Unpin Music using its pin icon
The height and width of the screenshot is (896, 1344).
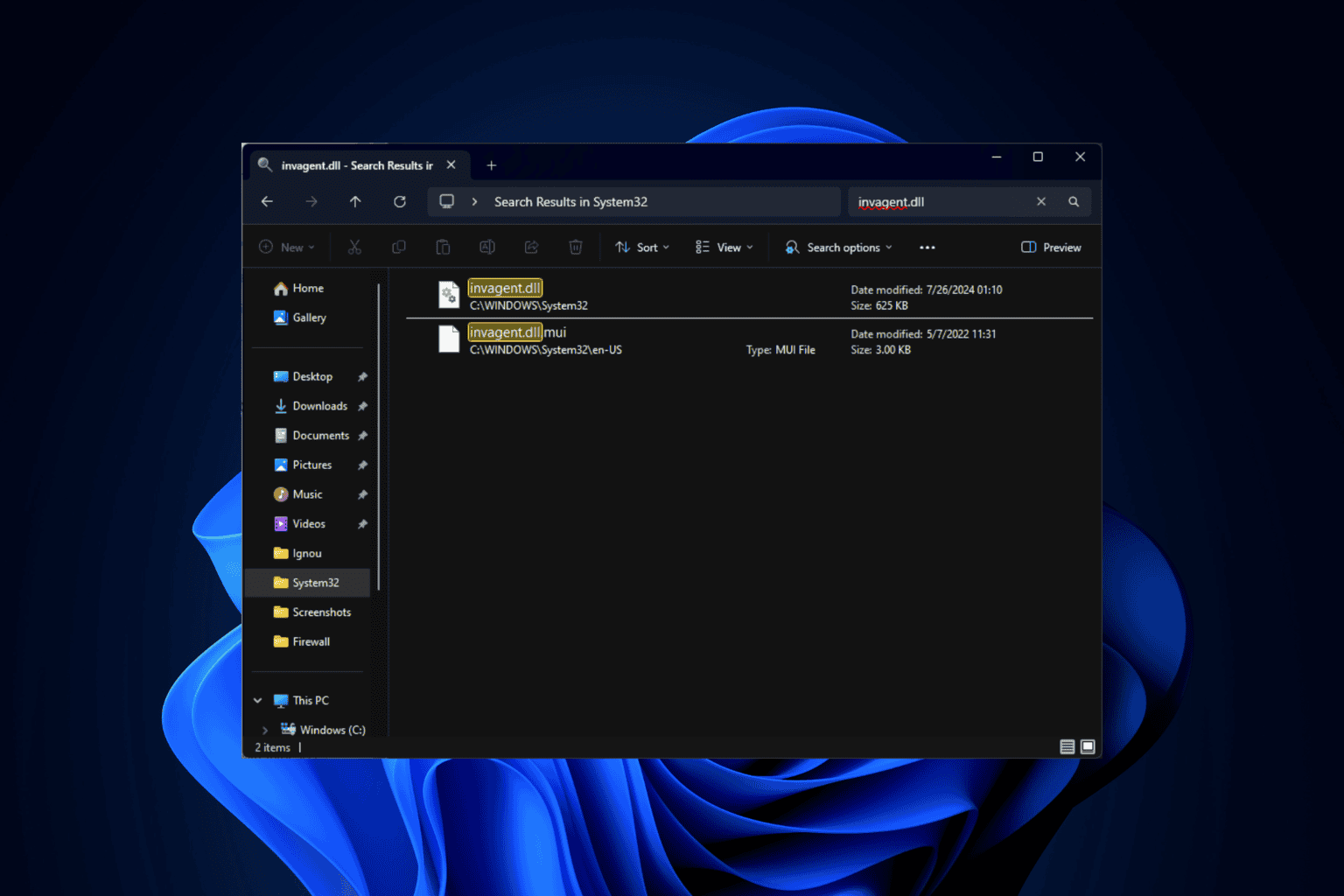pos(362,494)
